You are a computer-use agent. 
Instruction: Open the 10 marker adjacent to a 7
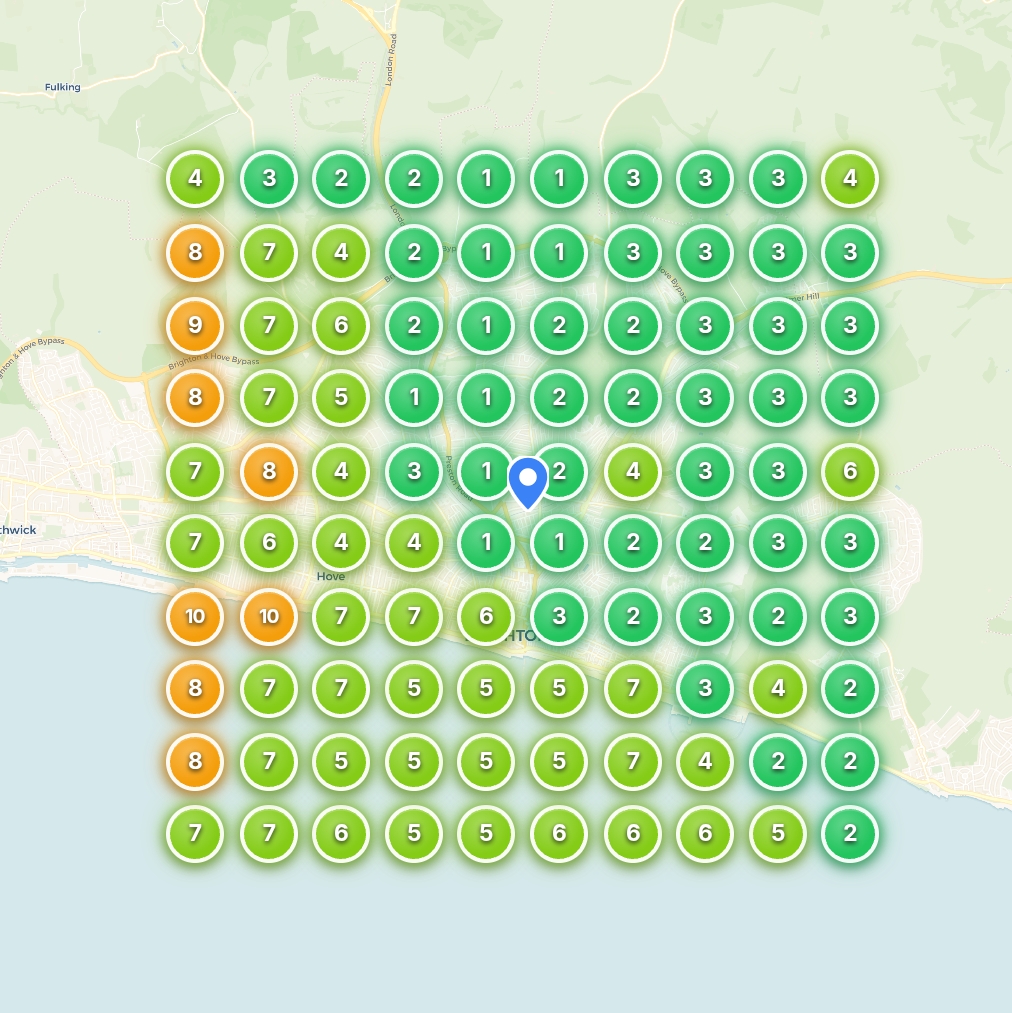coord(269,616)
